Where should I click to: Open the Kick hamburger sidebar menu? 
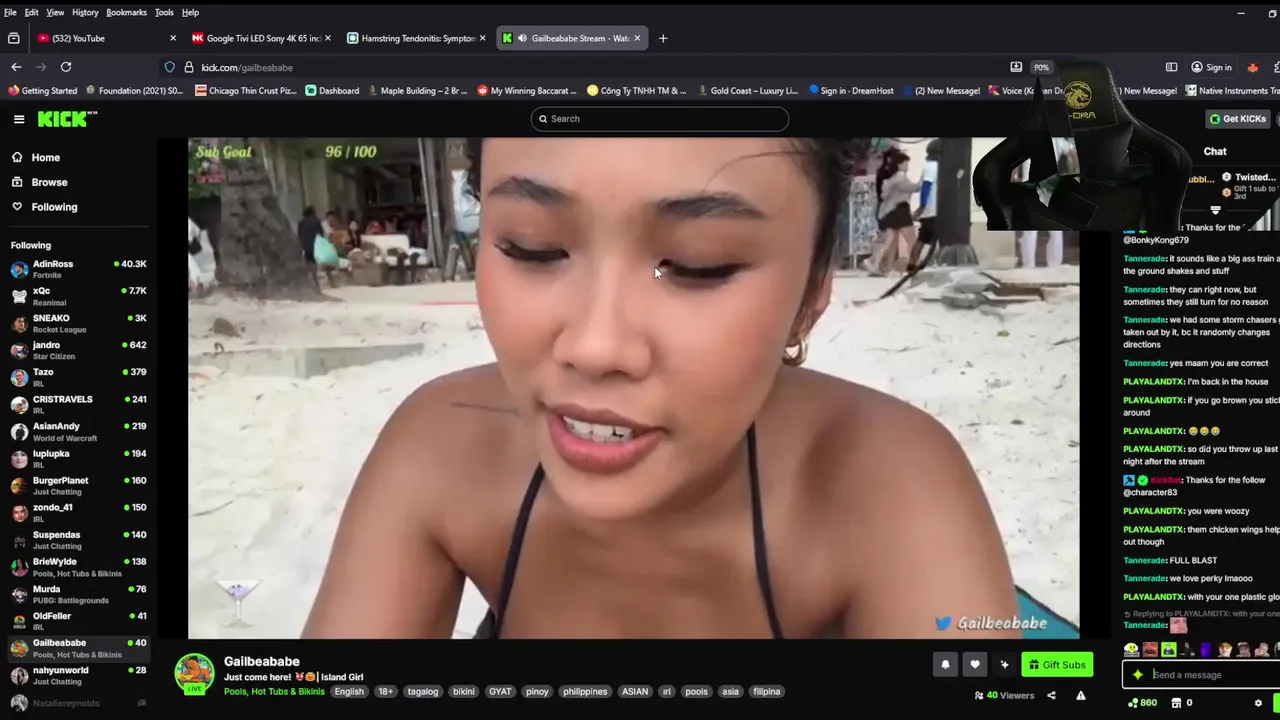[19, 119]
